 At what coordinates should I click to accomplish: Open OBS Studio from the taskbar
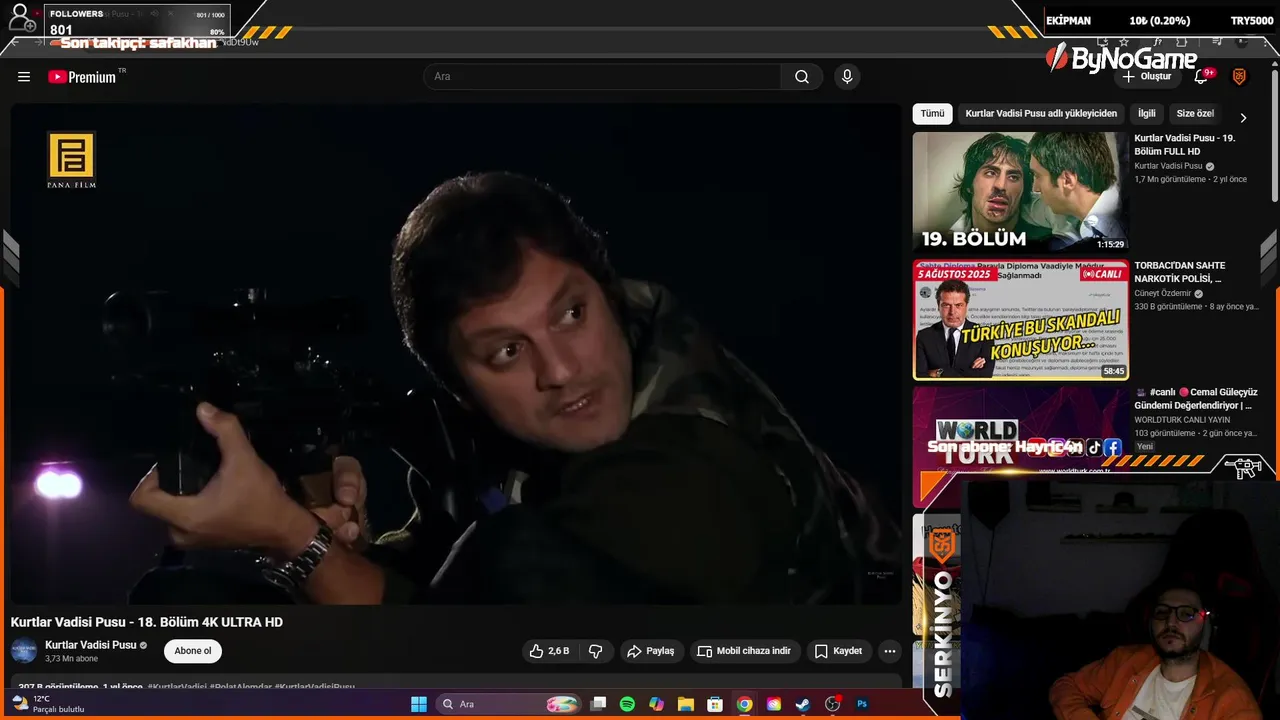(x=832, y=704)
